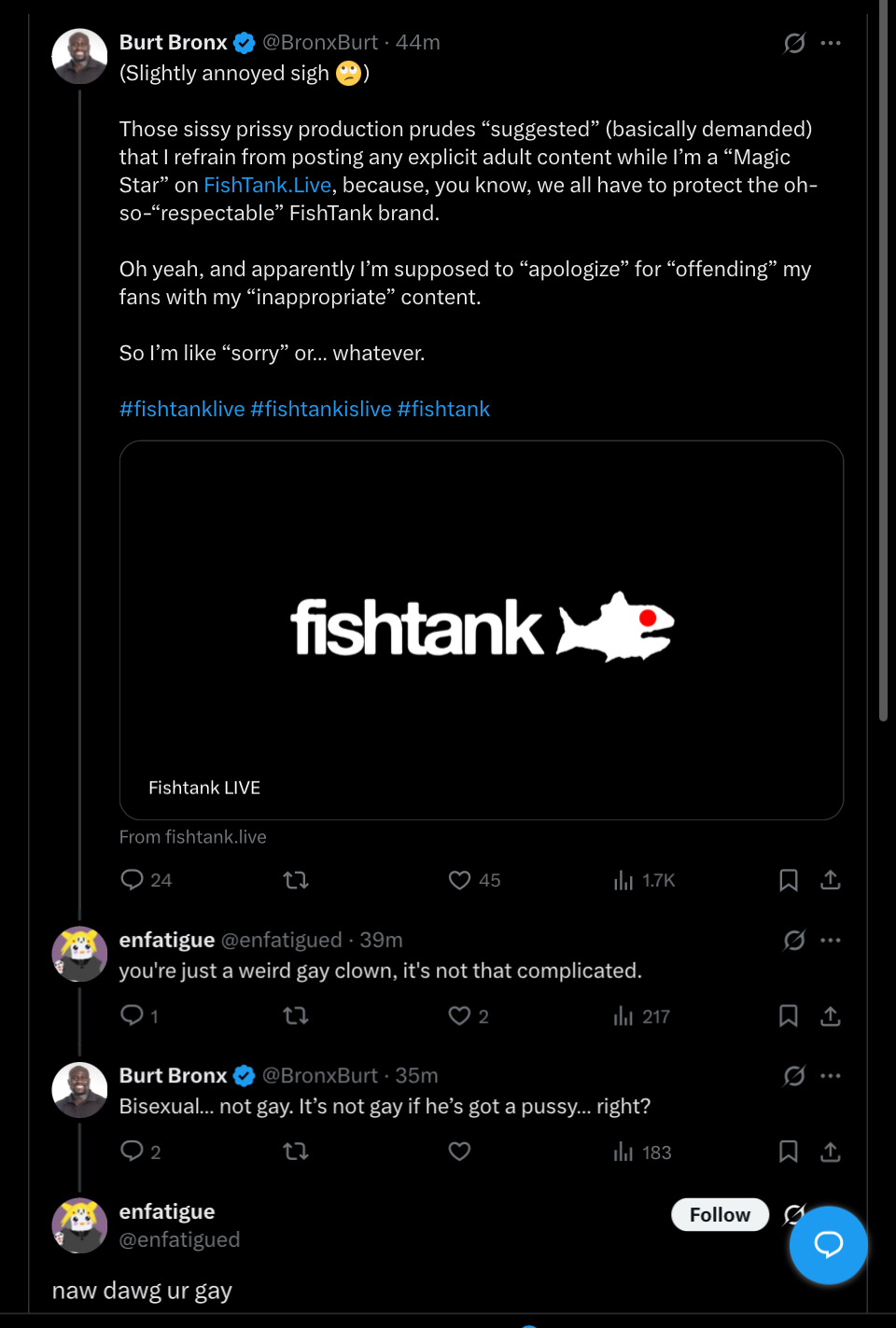Like the post with 45 likes

pos(459,880)
